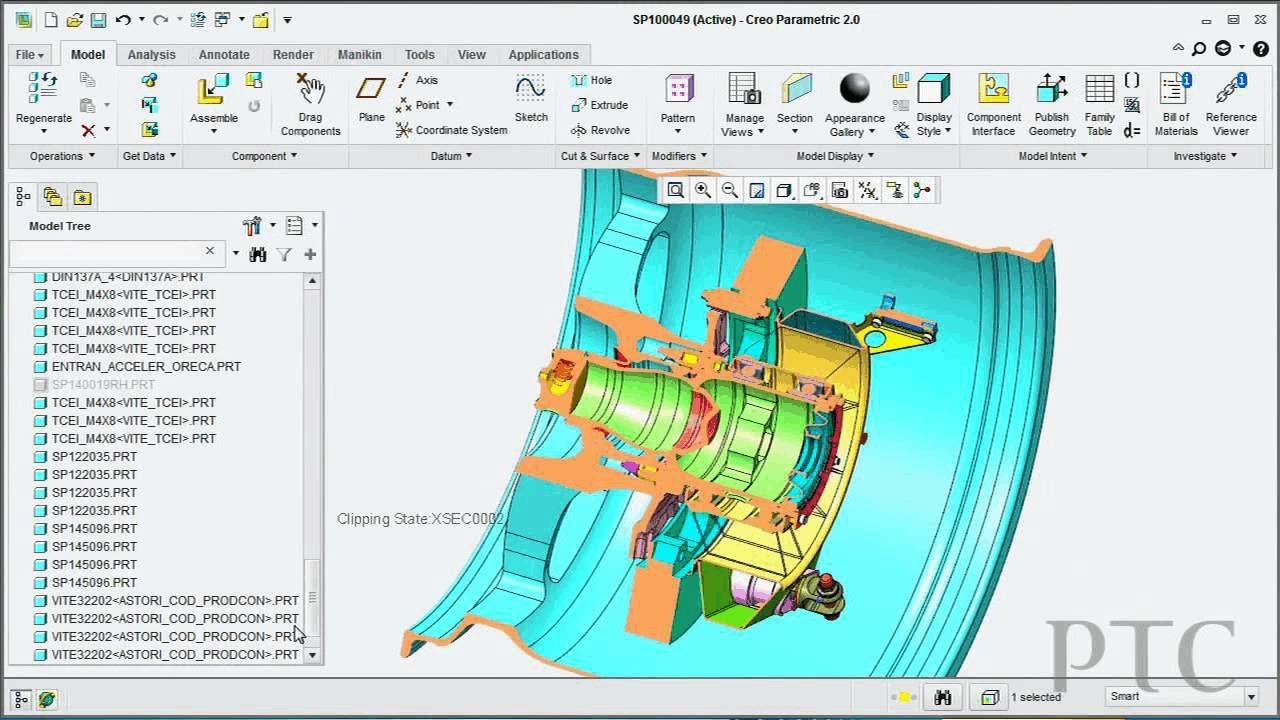Viewport: 1280px width, 720px height.
Task: Click the Display Style cube icon
Action: [x=934, y=88]
